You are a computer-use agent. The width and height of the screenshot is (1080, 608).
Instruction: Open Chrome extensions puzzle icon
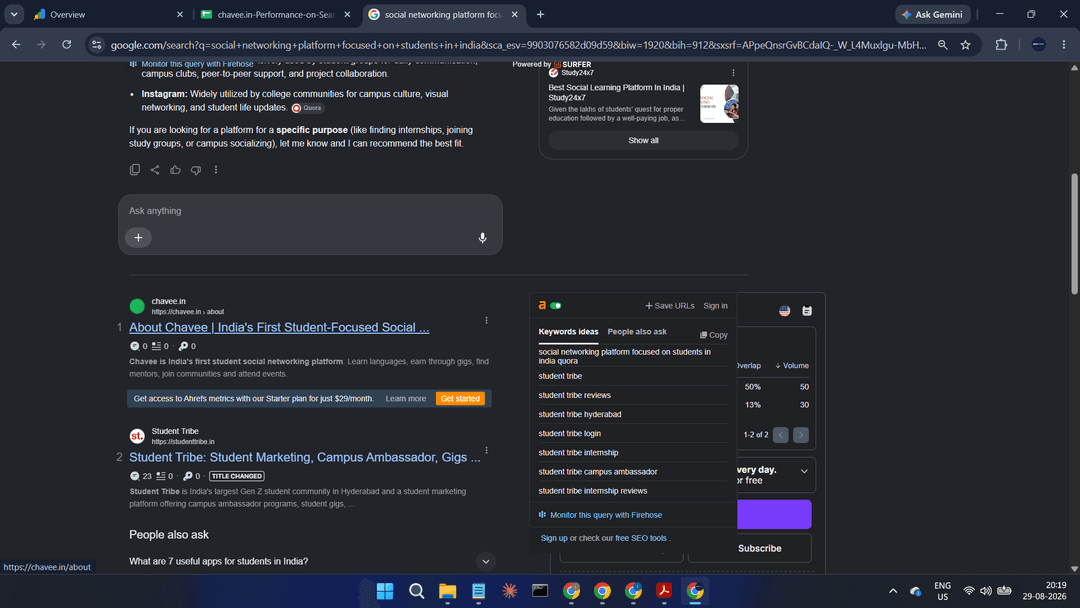coord(1001,45)
